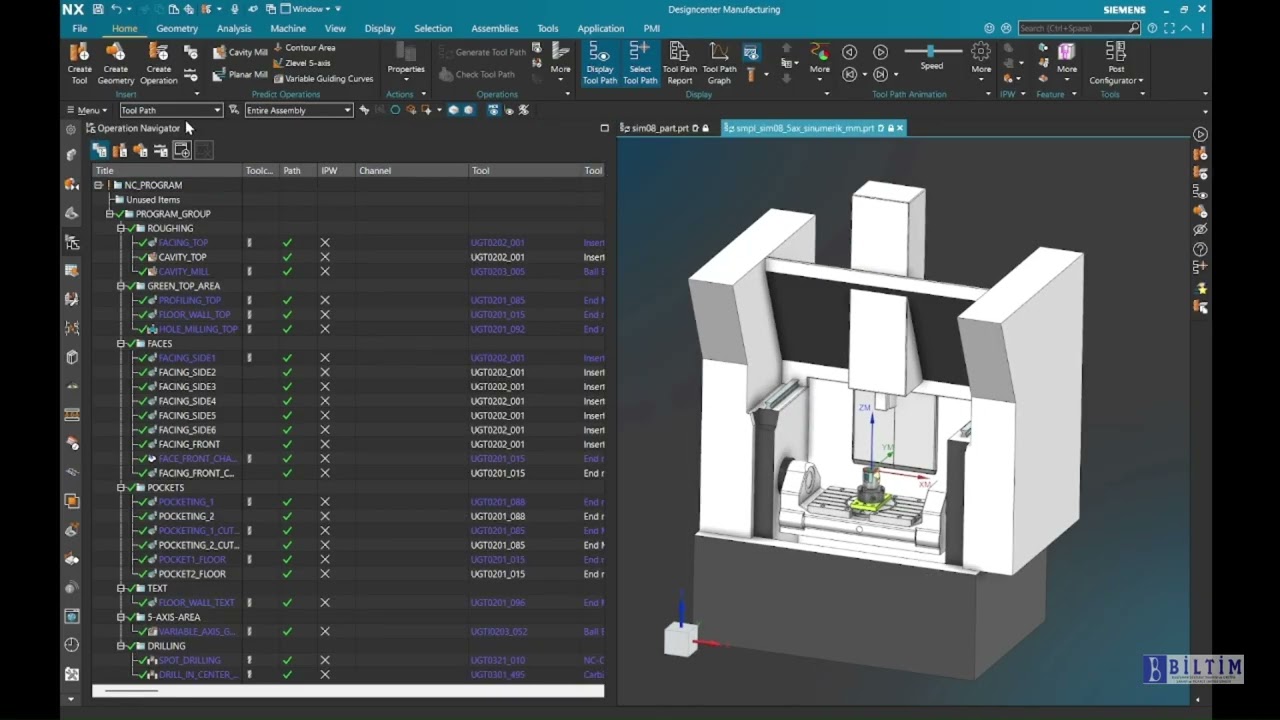
Task: Click the Create Tool icon
Action: coord(79,63)
